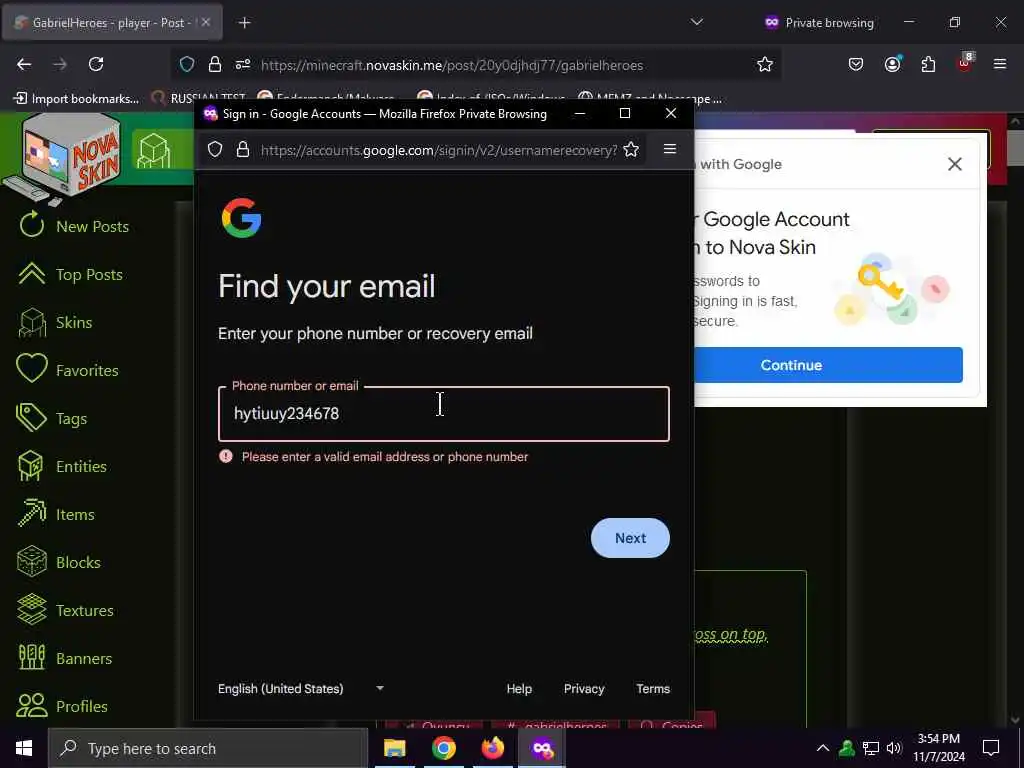
Task: Click the uBlock extension icon with badge
Action: (965, 63)
